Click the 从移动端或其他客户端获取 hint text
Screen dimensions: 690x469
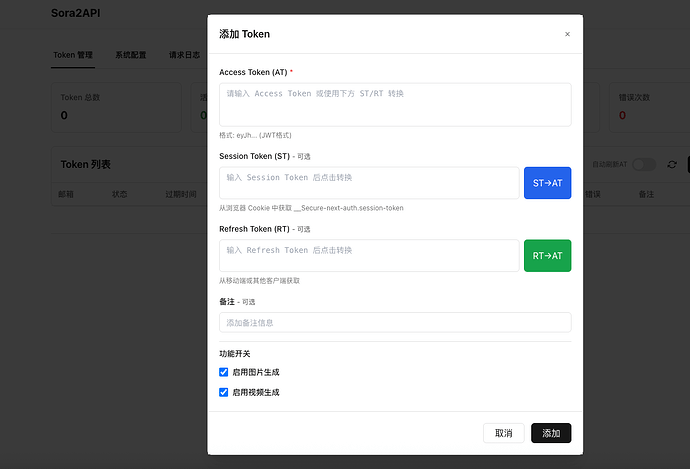point(259,281)
